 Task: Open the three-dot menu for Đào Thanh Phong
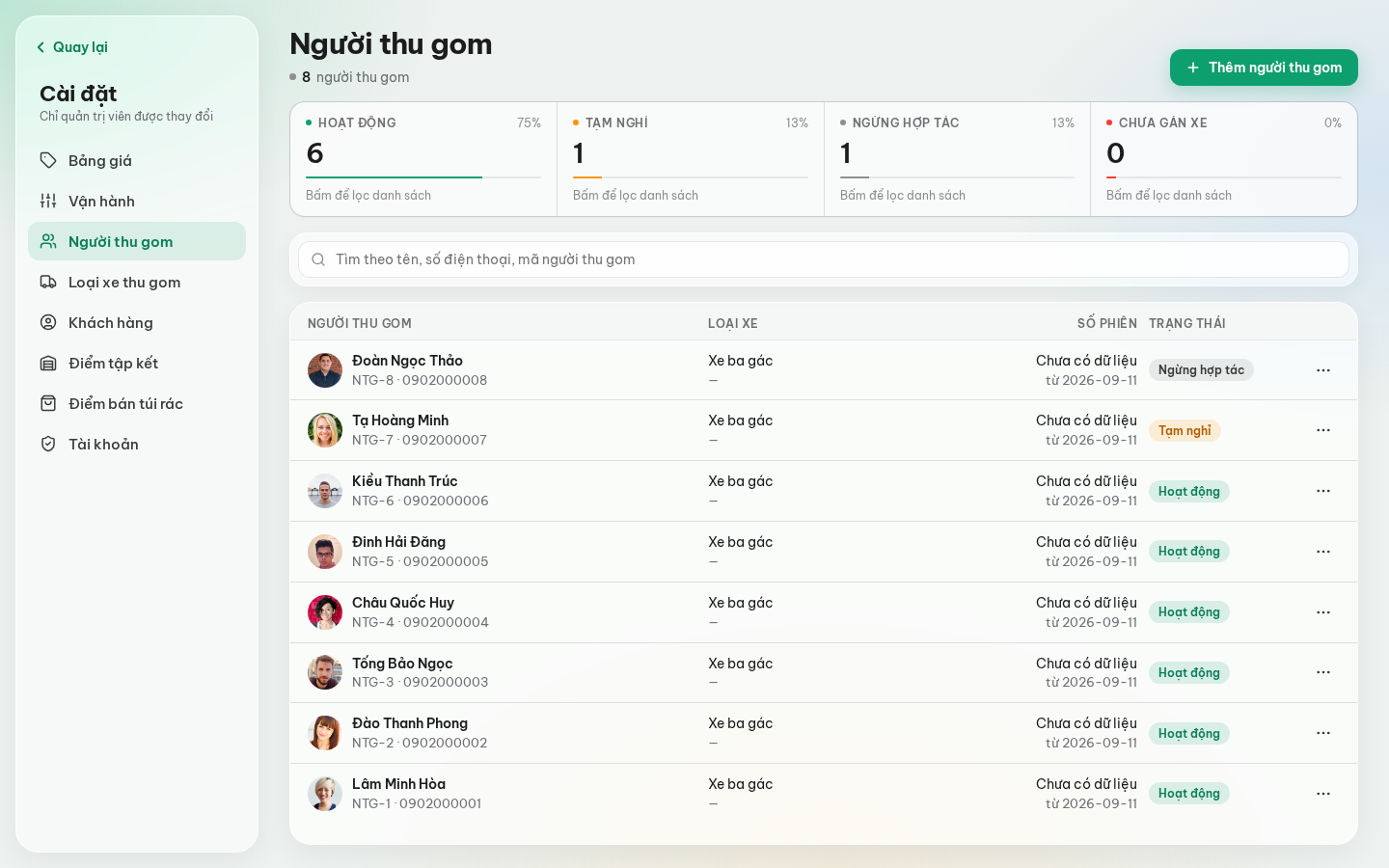(1323, 733)
